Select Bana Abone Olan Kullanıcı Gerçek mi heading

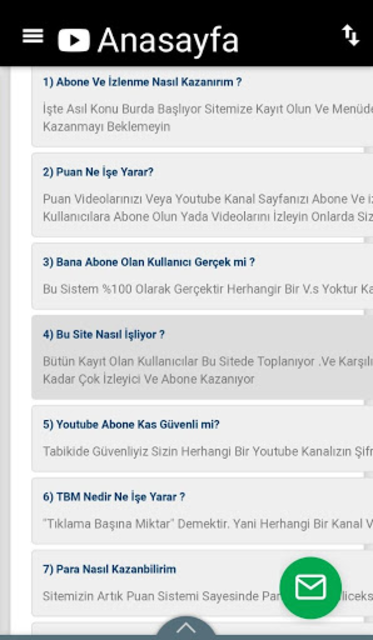click(149, 262)
